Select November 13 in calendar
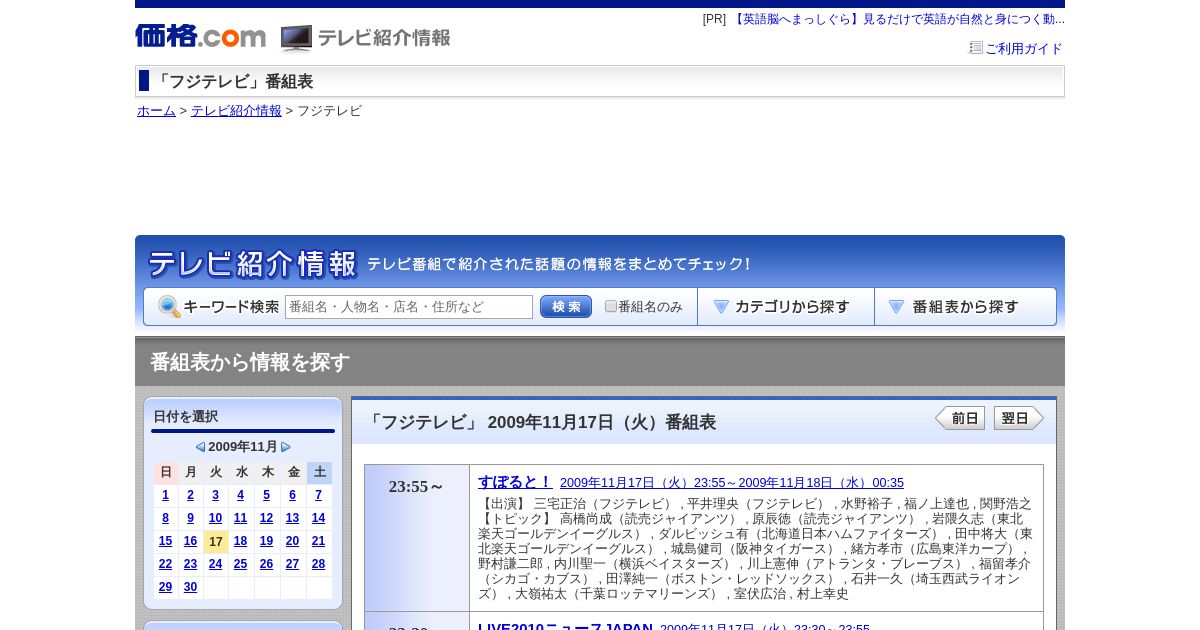 pyautogui.click(x=292, y=518)
